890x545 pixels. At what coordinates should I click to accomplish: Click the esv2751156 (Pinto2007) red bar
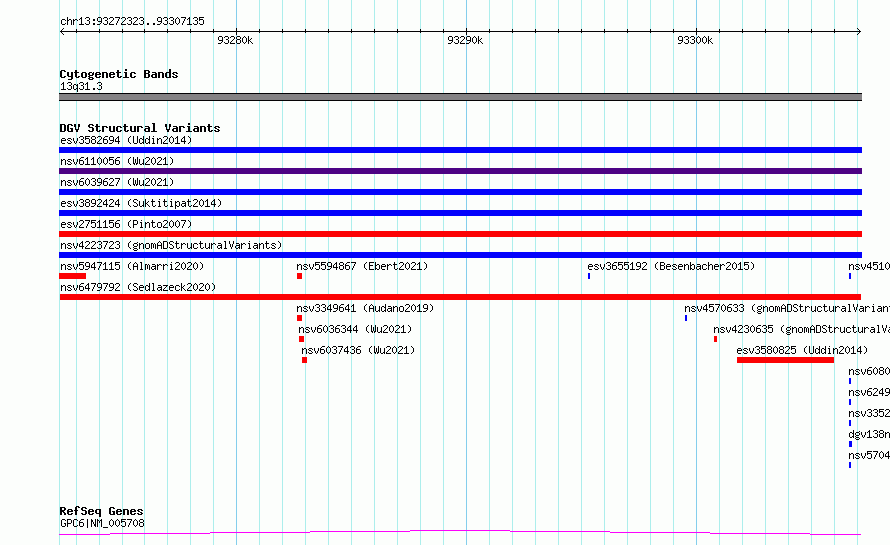460,234
